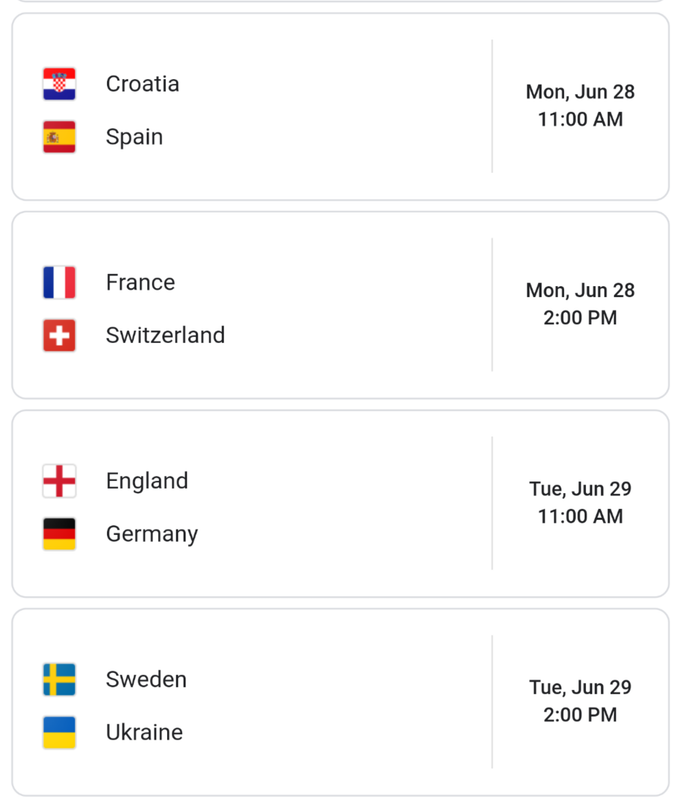Click the Sweden flag icon

pos(59,679)
